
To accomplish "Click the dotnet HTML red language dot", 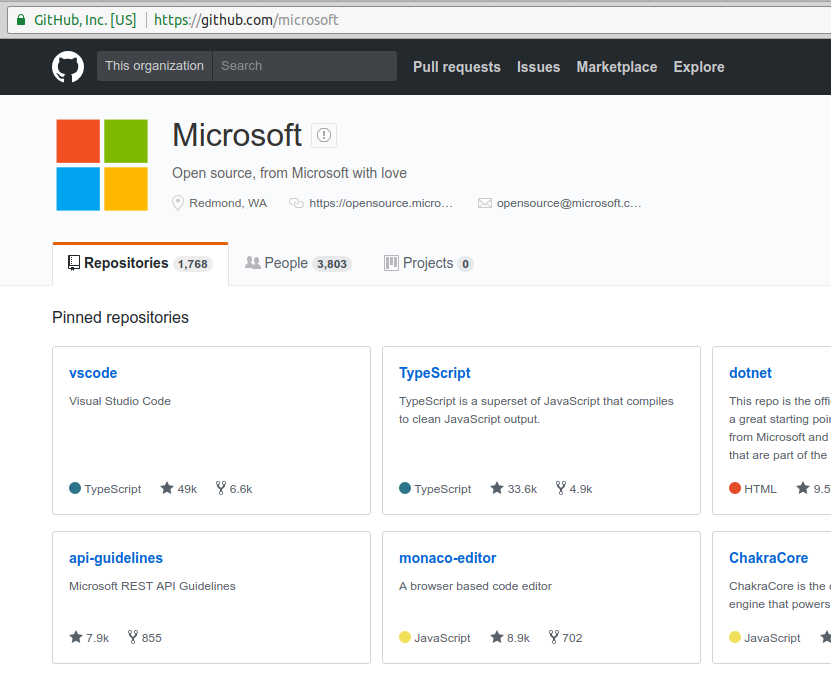I will [x=735, y=488].
